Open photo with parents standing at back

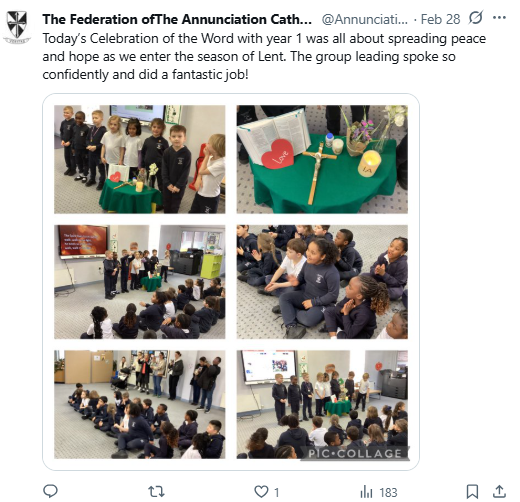tap(140, 404)
